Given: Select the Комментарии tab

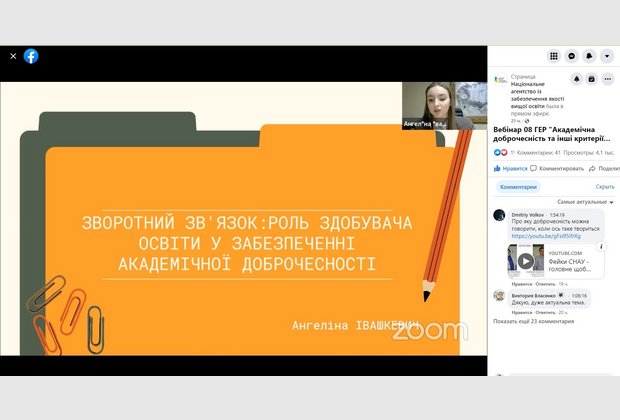Looking at the screenshot, I should 518,186.
